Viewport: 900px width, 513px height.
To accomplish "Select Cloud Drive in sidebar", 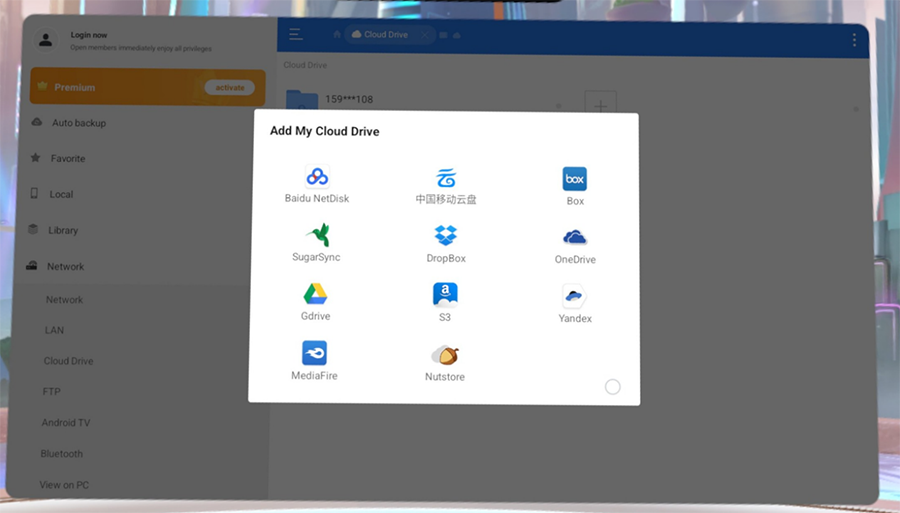I will click(68, 361).
